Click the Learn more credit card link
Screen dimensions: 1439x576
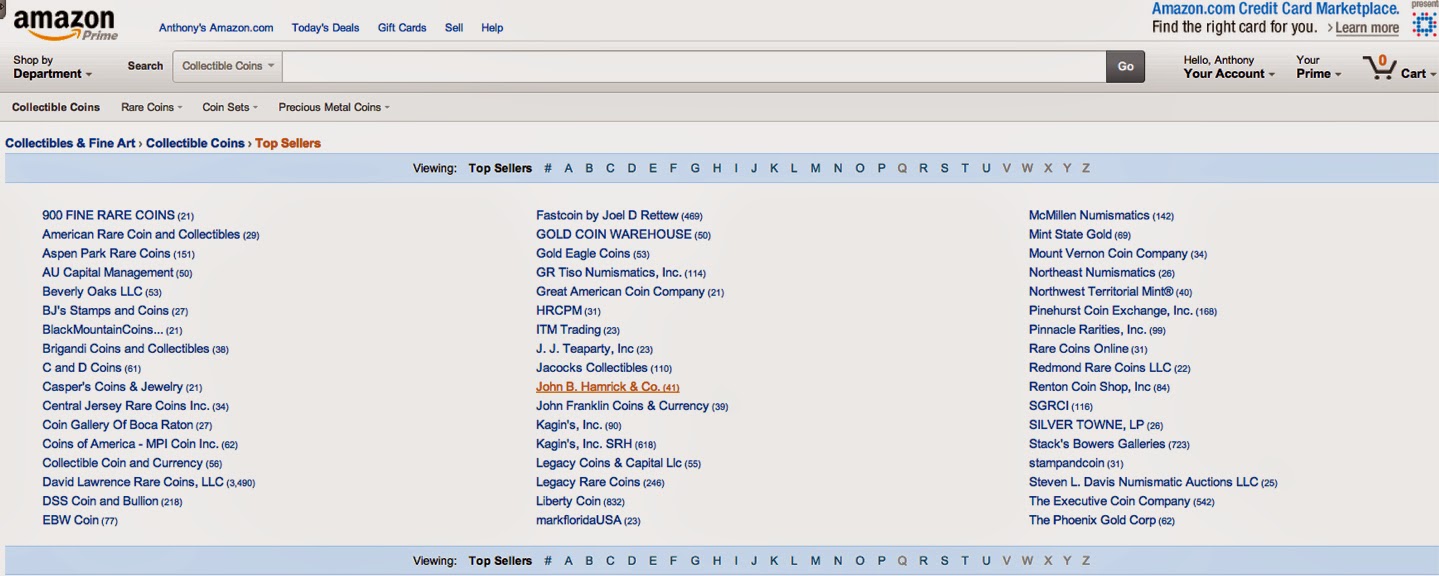(1367, 28)
